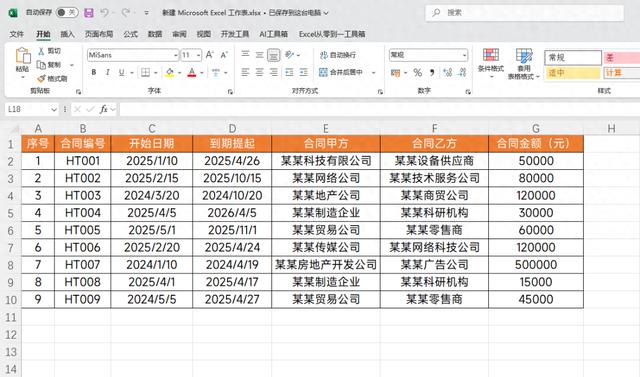Apply Underline formatting
The image size is (640, 377).
121,73
